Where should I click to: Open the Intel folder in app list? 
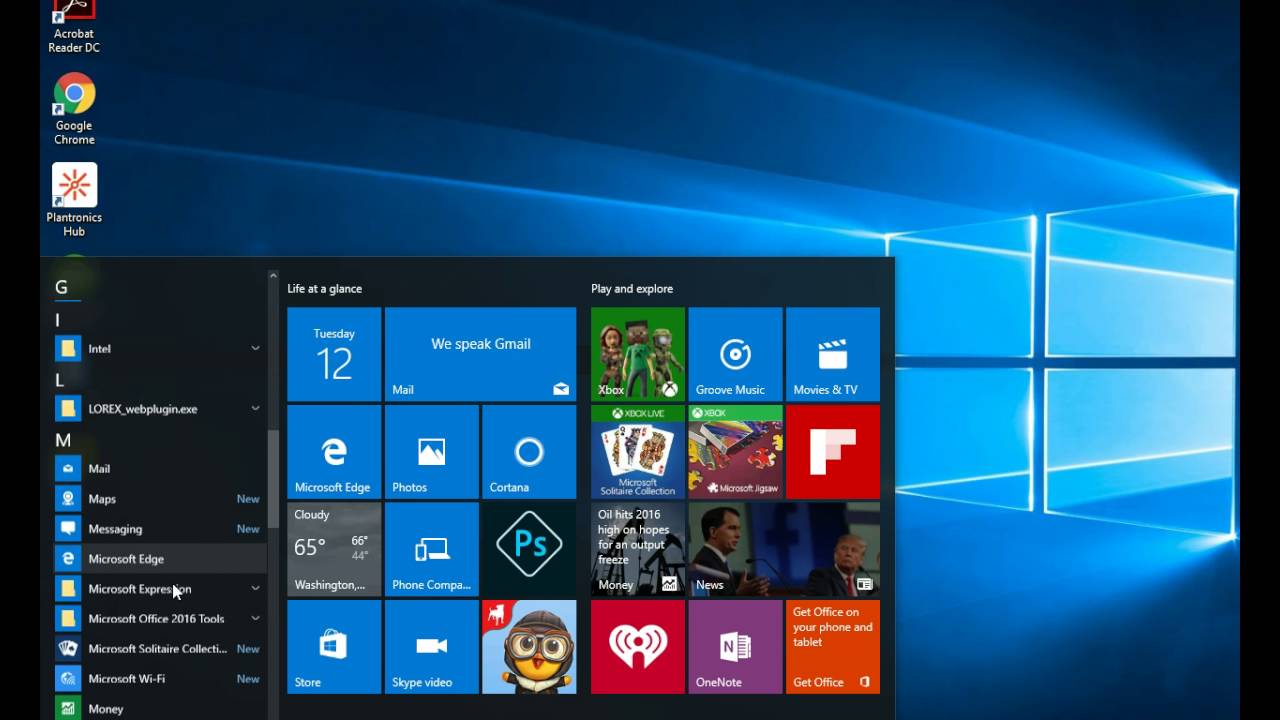coord(160,348)
